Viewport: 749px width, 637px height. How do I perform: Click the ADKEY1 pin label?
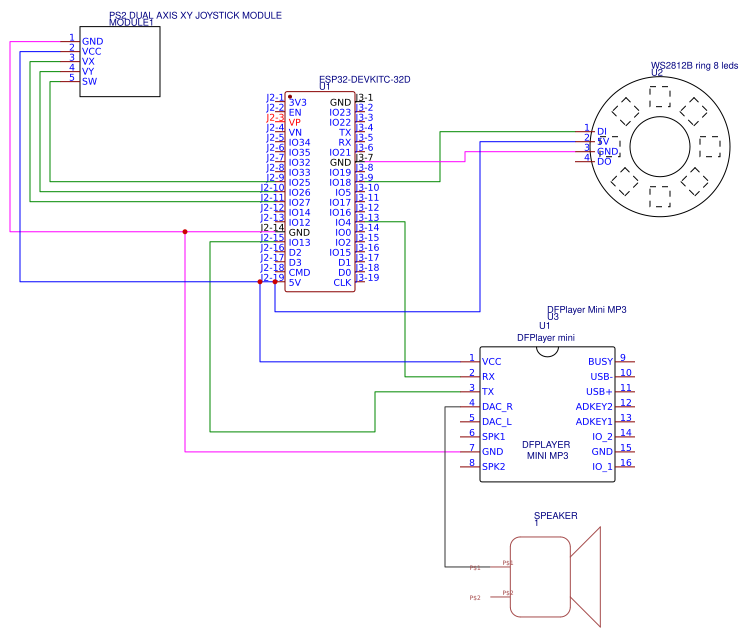(594, 422)
